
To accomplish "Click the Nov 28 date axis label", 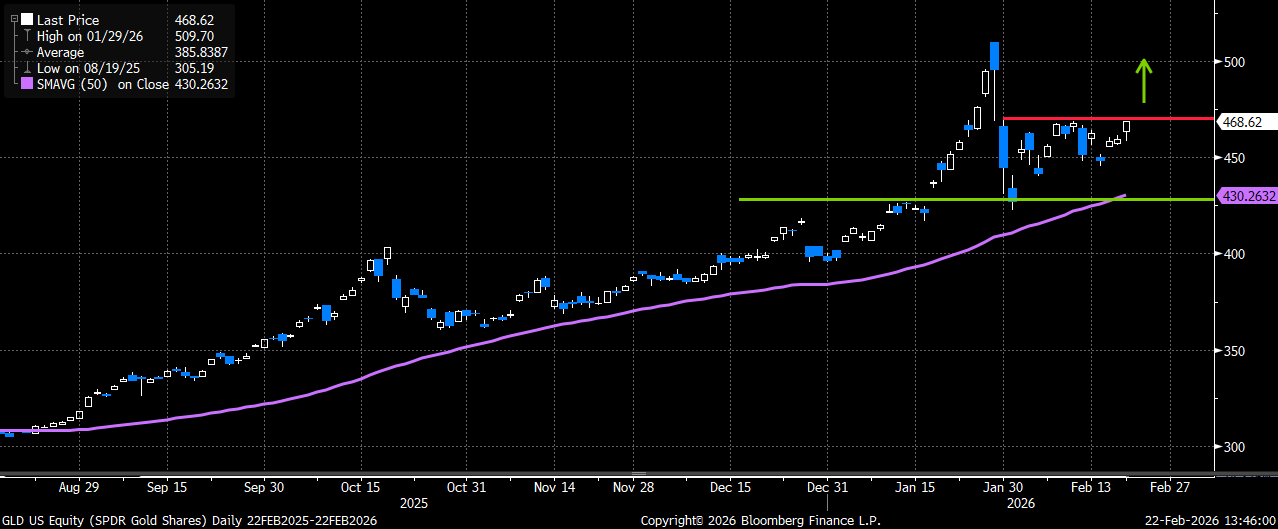I will (x=632, y=488).
